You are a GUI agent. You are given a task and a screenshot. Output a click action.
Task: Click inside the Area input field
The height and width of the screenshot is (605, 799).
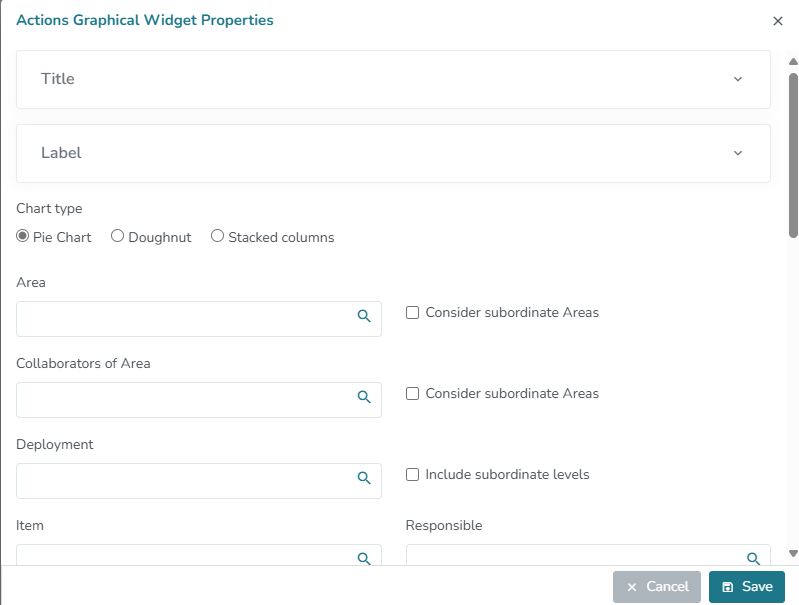click(x=185, y=319)
